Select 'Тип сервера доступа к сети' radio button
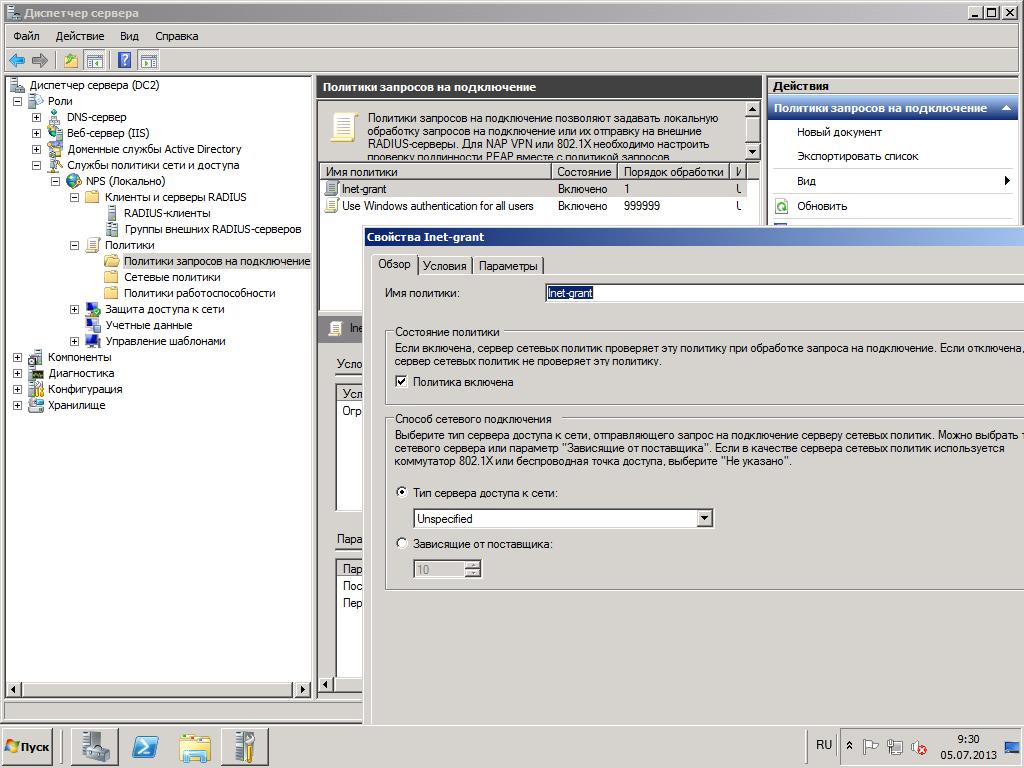Image resolution: width=1024 pixels, height=768 pixels. click(x=402, y=493)
